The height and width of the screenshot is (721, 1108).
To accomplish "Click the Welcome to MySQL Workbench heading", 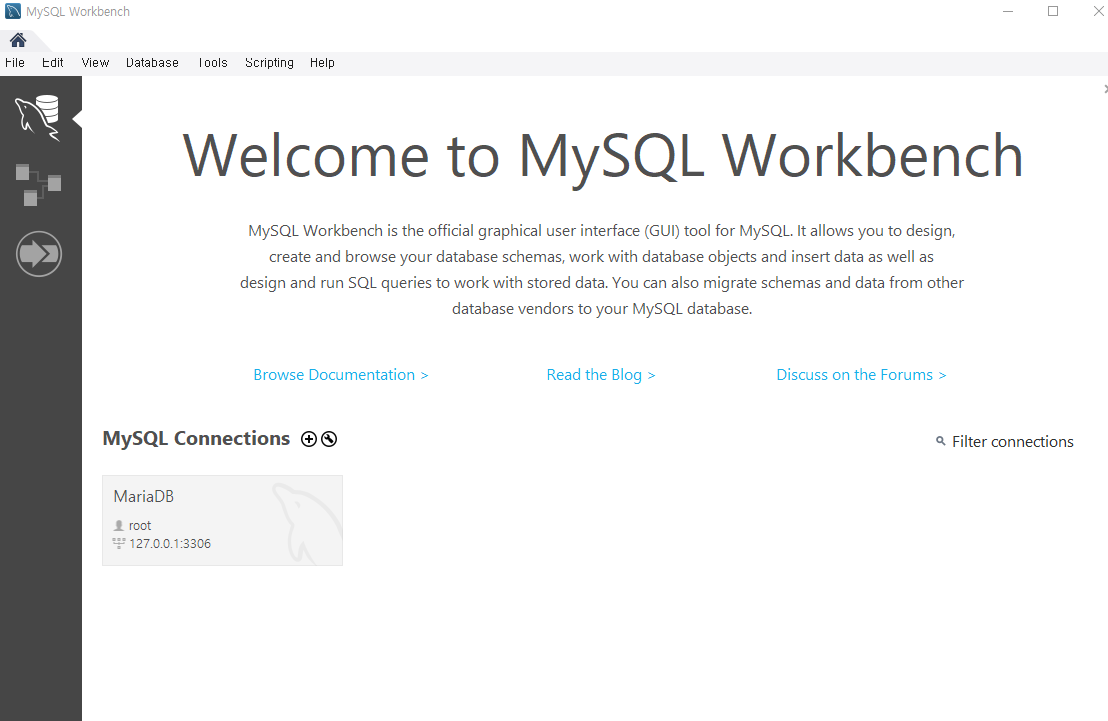I will click(x=603, y=156).
